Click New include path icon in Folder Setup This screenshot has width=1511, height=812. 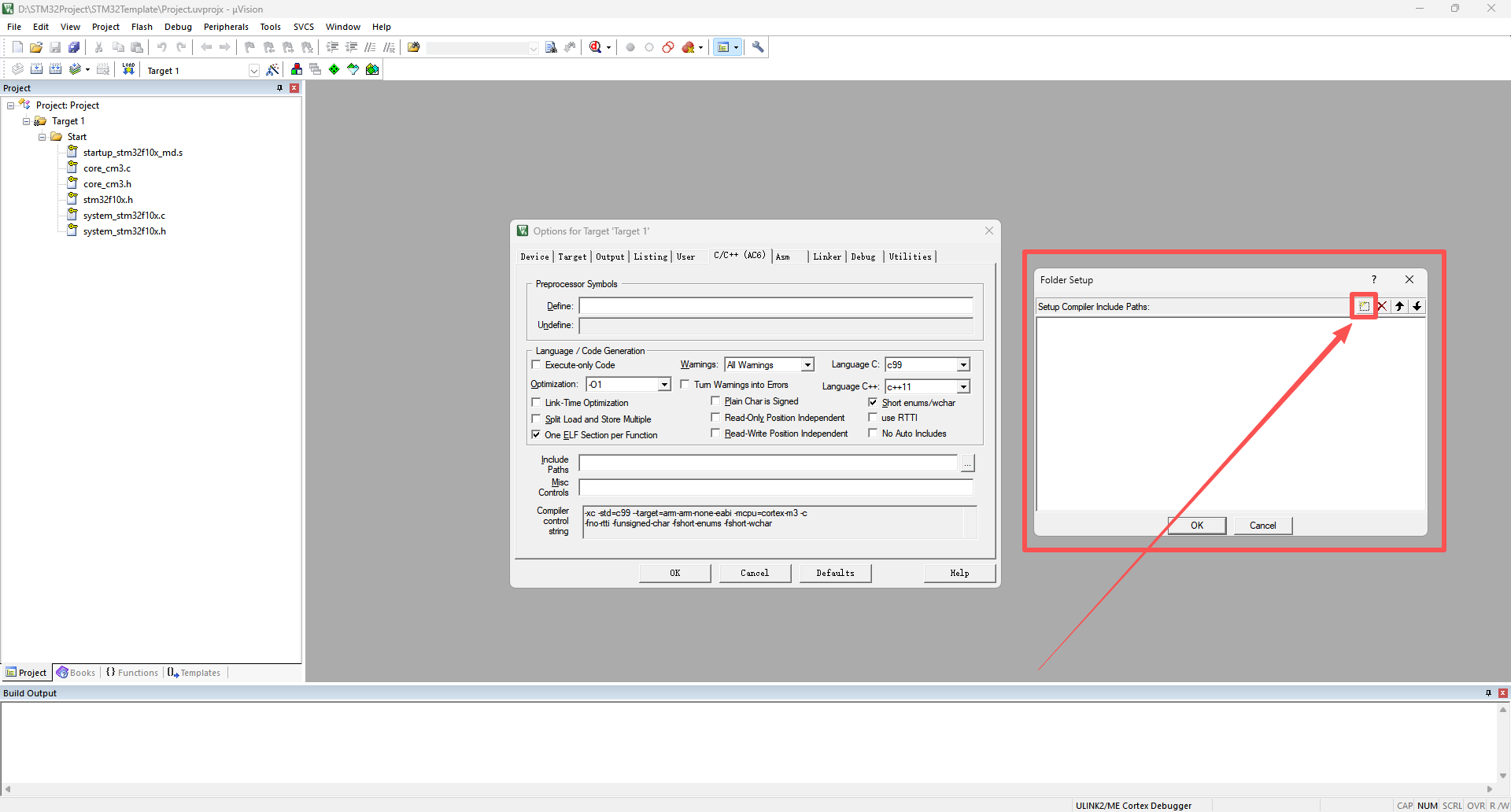(x=1364, y=306)
